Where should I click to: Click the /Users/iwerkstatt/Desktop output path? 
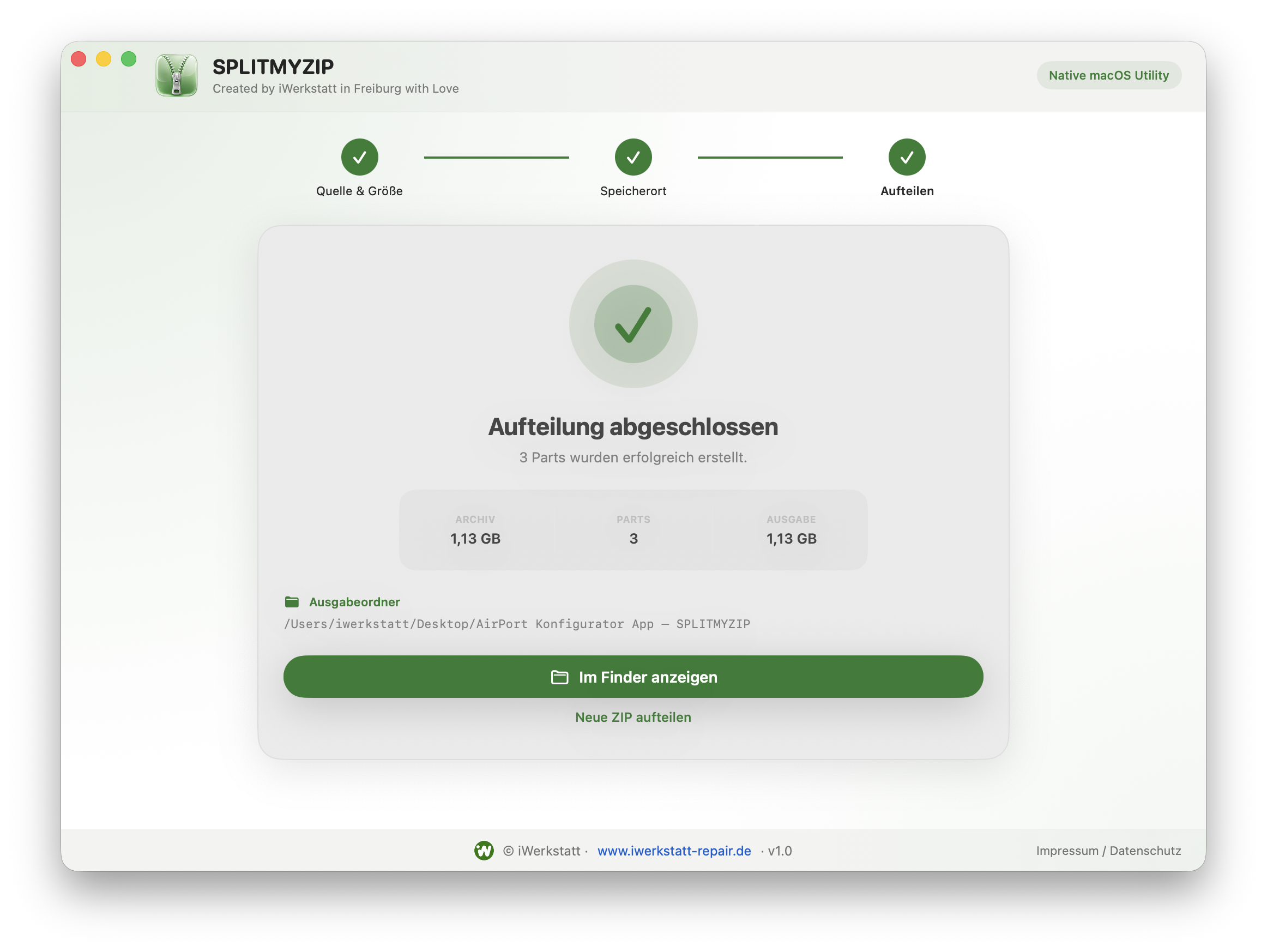click(x=517, y=624)
